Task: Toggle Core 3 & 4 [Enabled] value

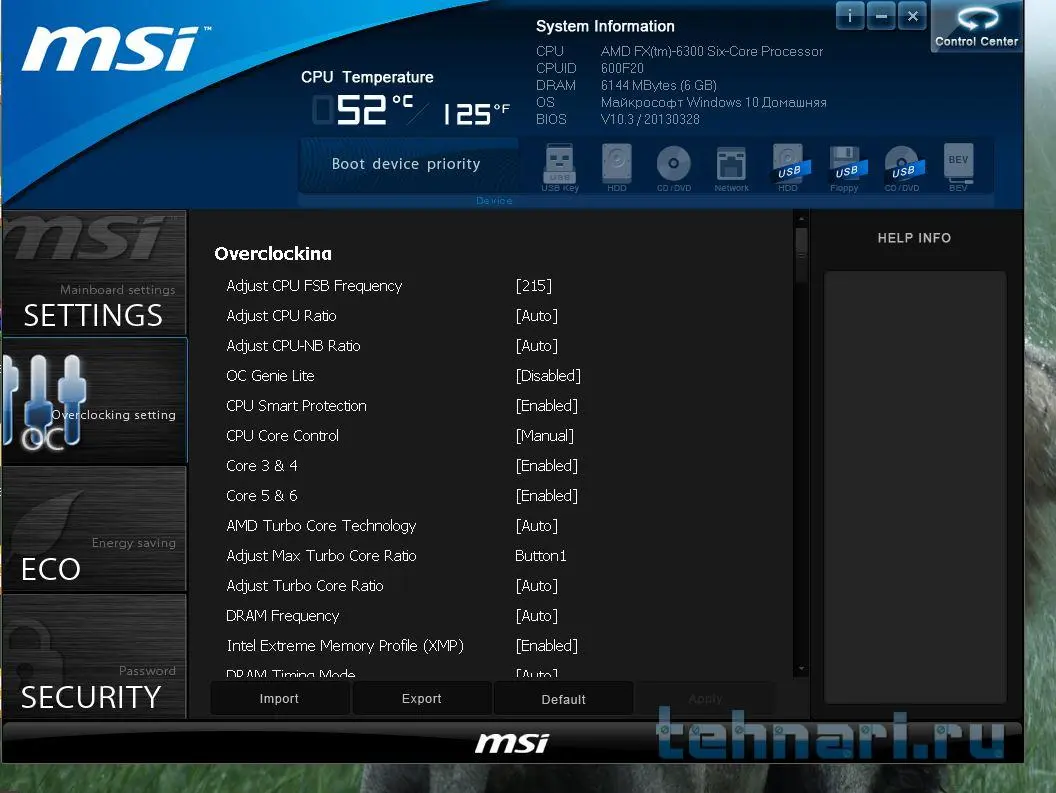Action: pyautogui.click(x=546, y=466)
